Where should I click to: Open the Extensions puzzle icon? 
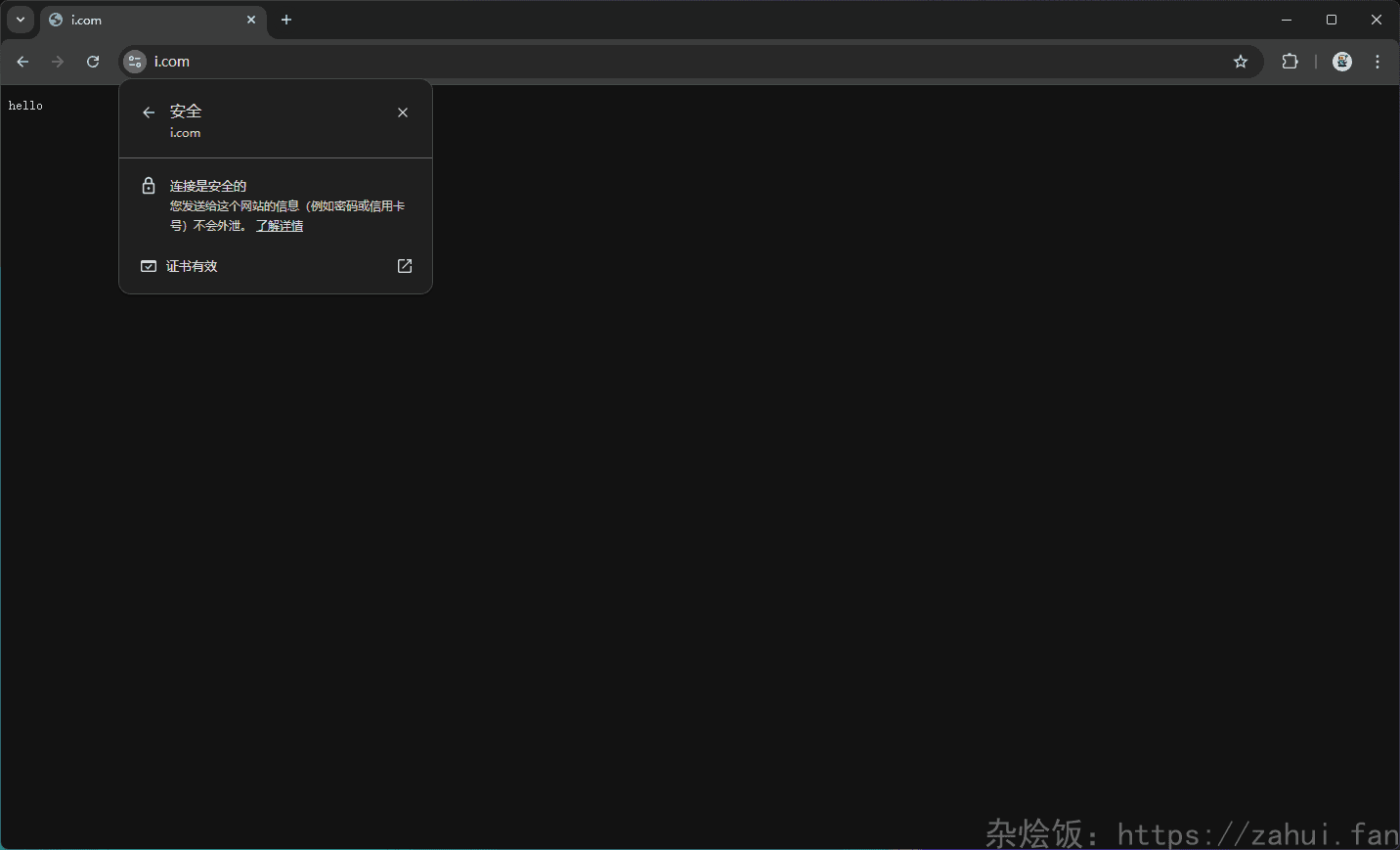tap(1290, 62)
